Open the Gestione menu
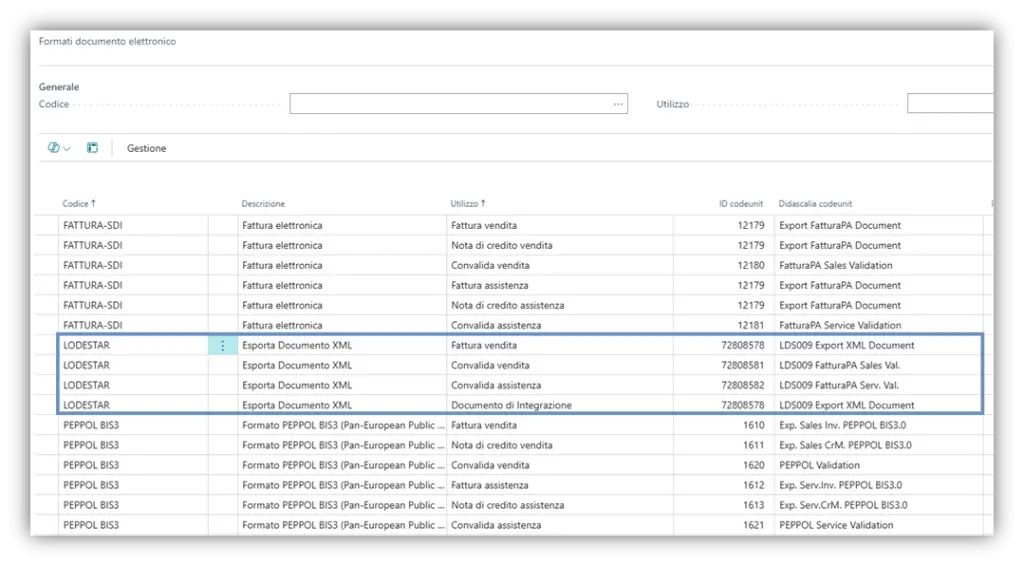The width and height of the screenshot is (1024, 566). (146, 148)
